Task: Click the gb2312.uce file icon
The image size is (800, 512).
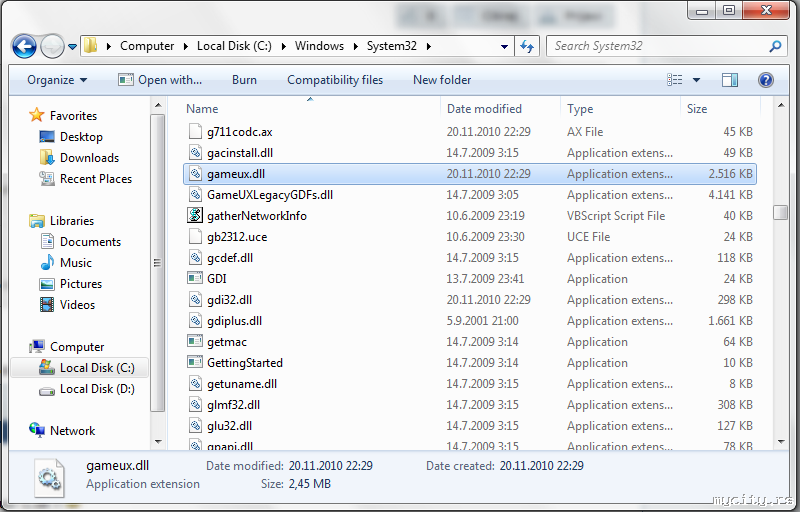Action: pos(195,237)
